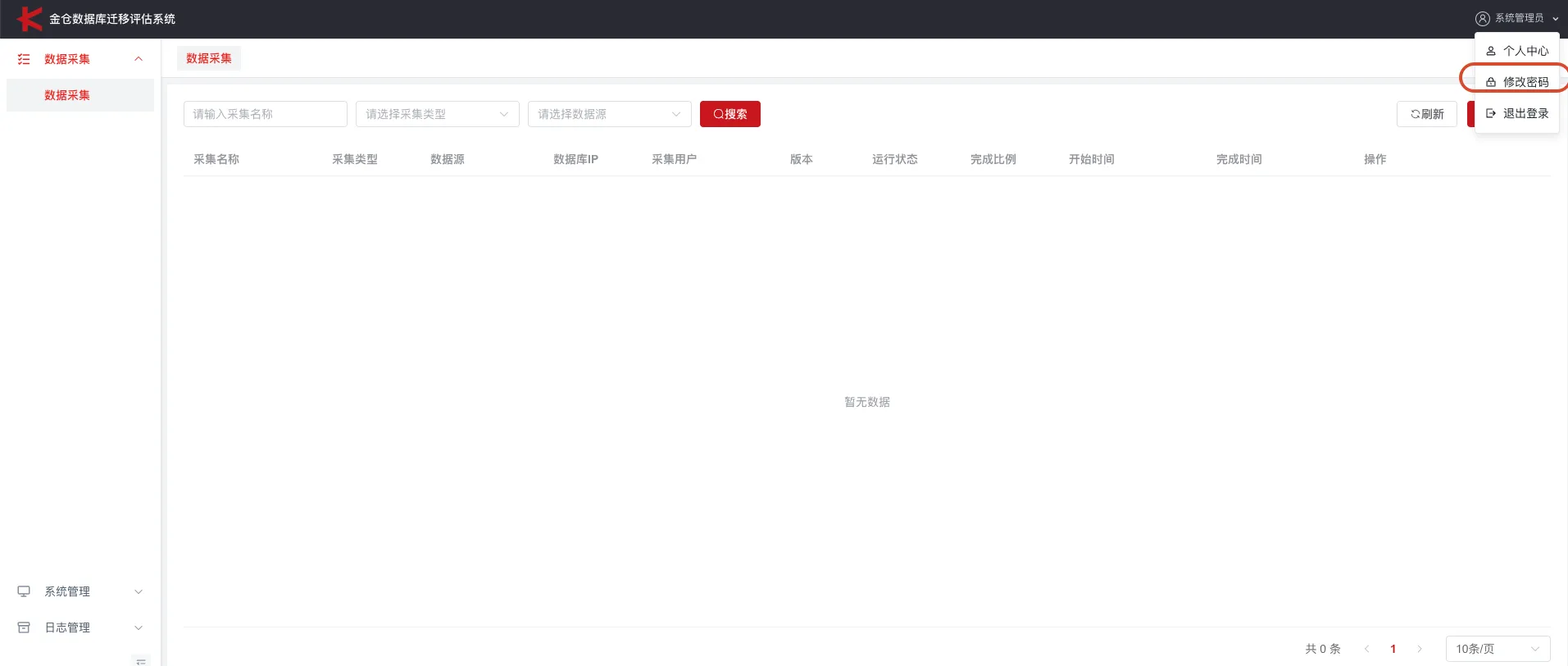The height and width of the screenshot is (666, 1568).
Task: Click the next page arrow in pagination
Action: (x=1420, y=649)
